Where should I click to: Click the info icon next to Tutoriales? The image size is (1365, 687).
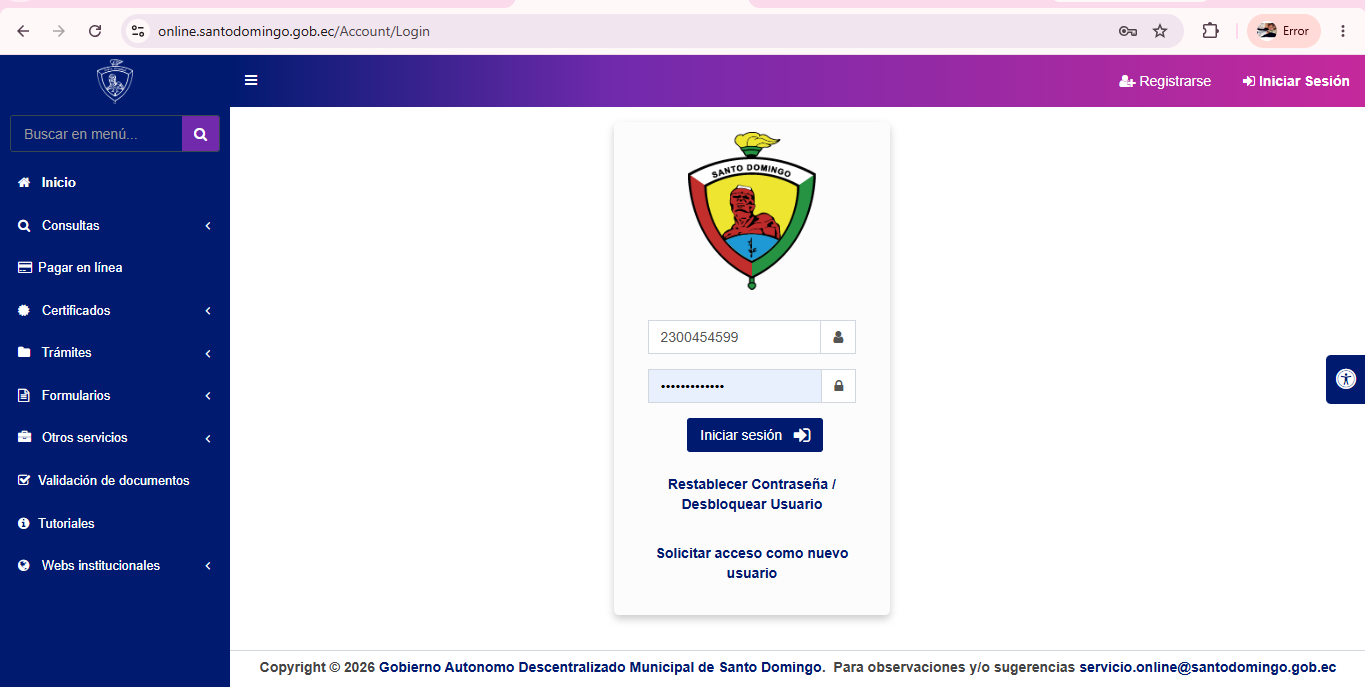(25, 523)
